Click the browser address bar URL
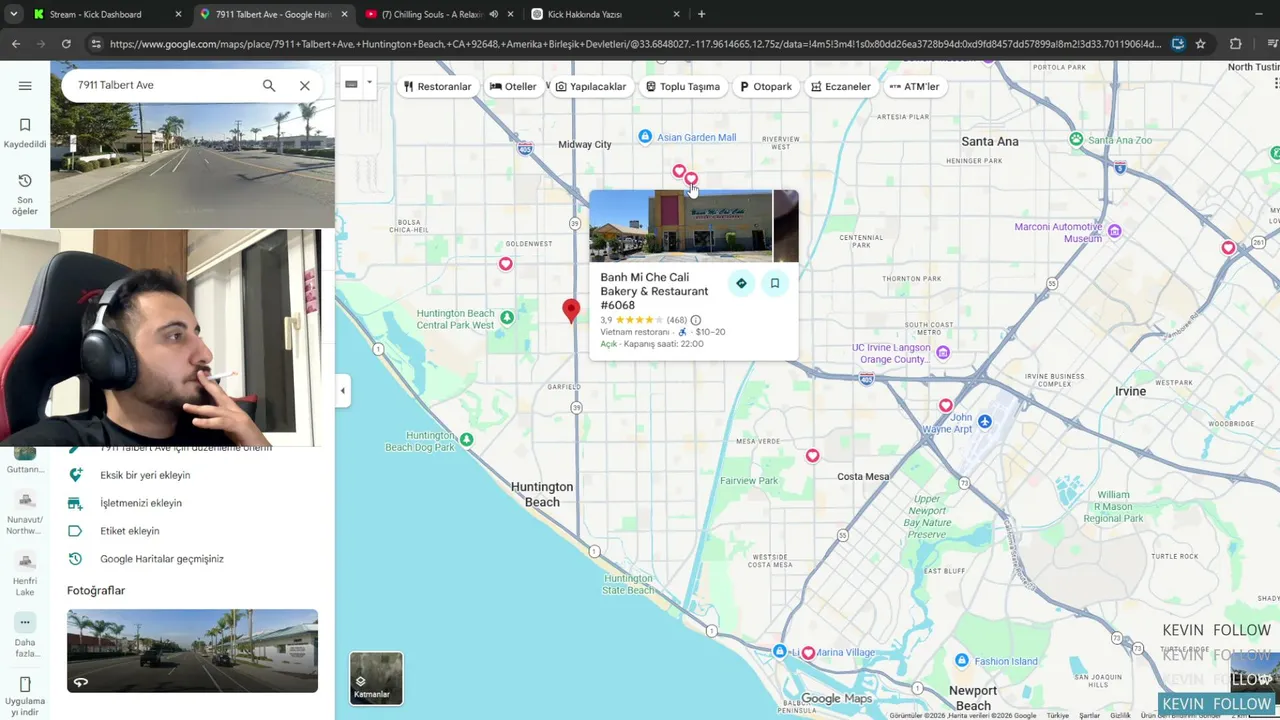Image resolution: width=1280 pixels, height=720 pixels. (x=635, y=44)
